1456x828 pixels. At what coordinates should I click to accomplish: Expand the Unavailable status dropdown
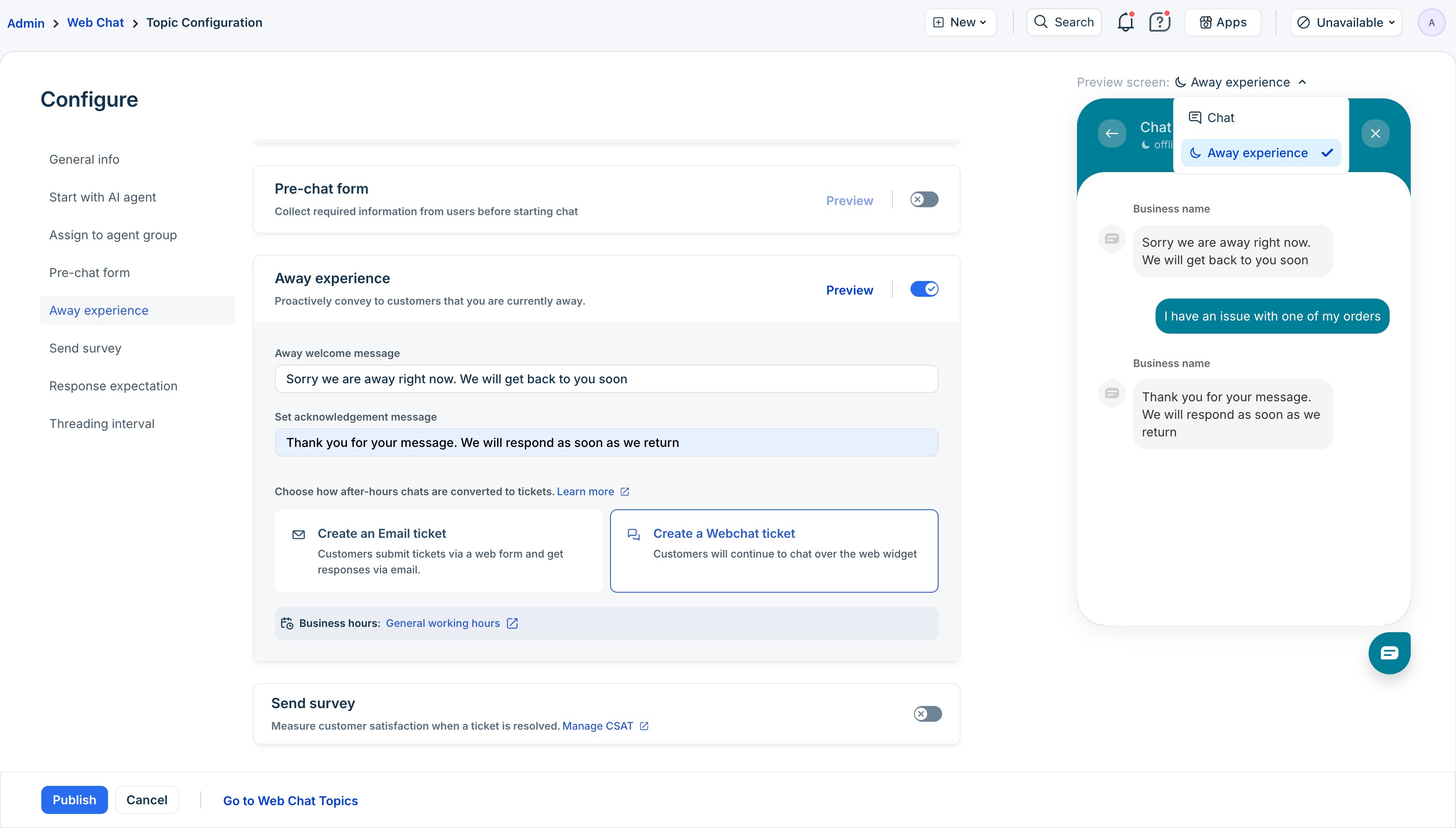1346,23
